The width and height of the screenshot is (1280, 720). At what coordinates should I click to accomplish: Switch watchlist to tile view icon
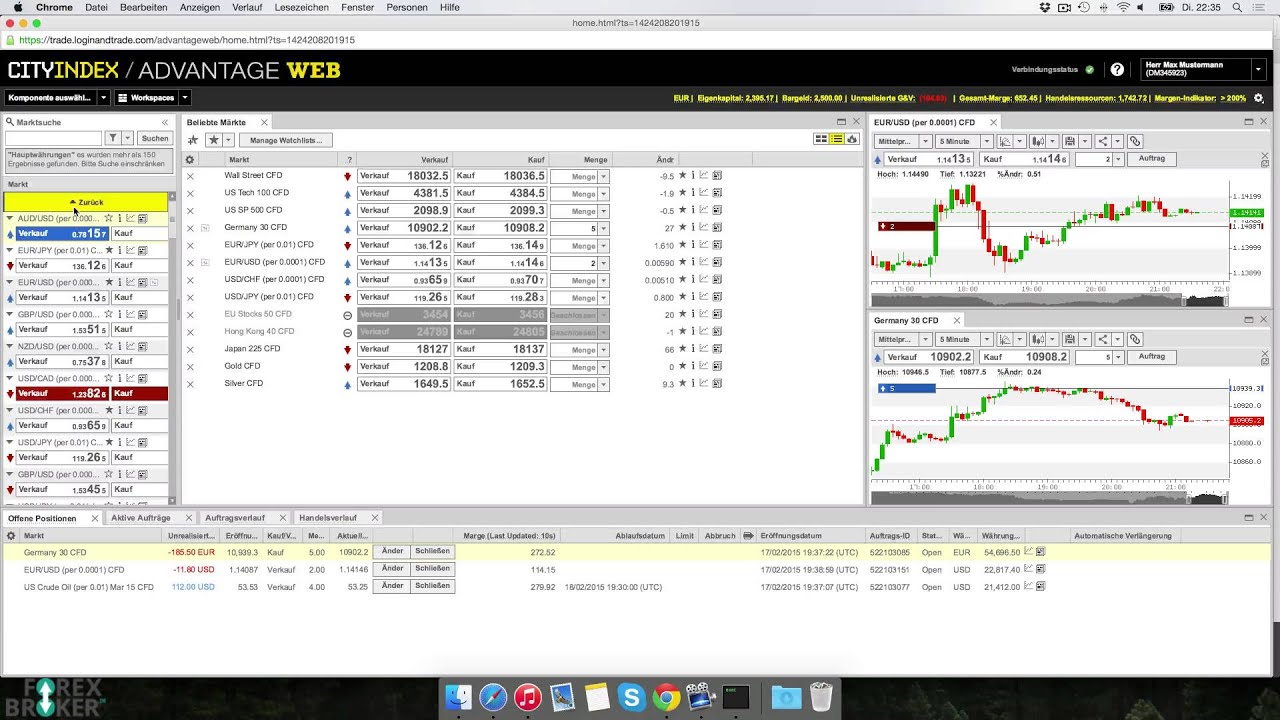point(821,139)
